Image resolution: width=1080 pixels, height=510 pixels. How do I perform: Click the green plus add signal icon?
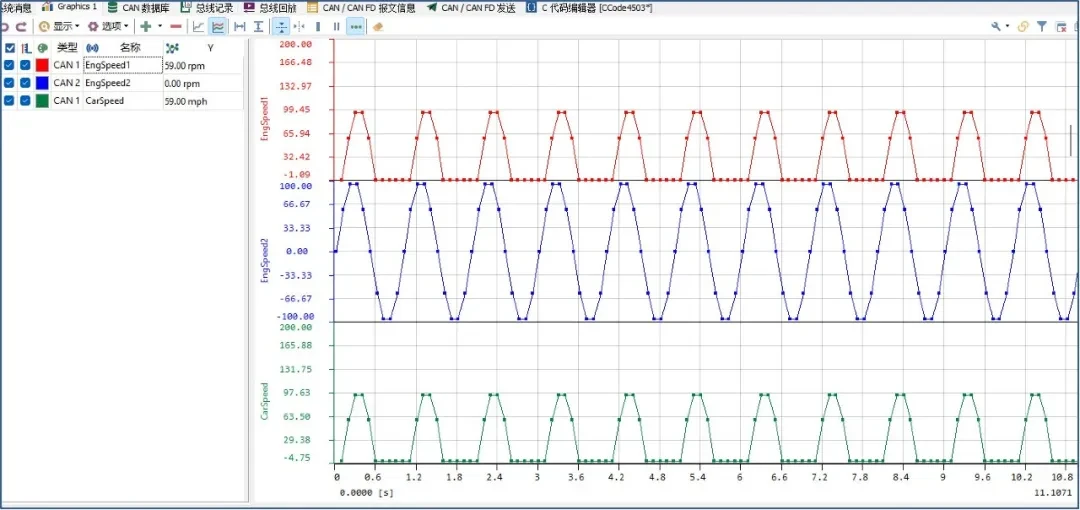pos(145,27)
